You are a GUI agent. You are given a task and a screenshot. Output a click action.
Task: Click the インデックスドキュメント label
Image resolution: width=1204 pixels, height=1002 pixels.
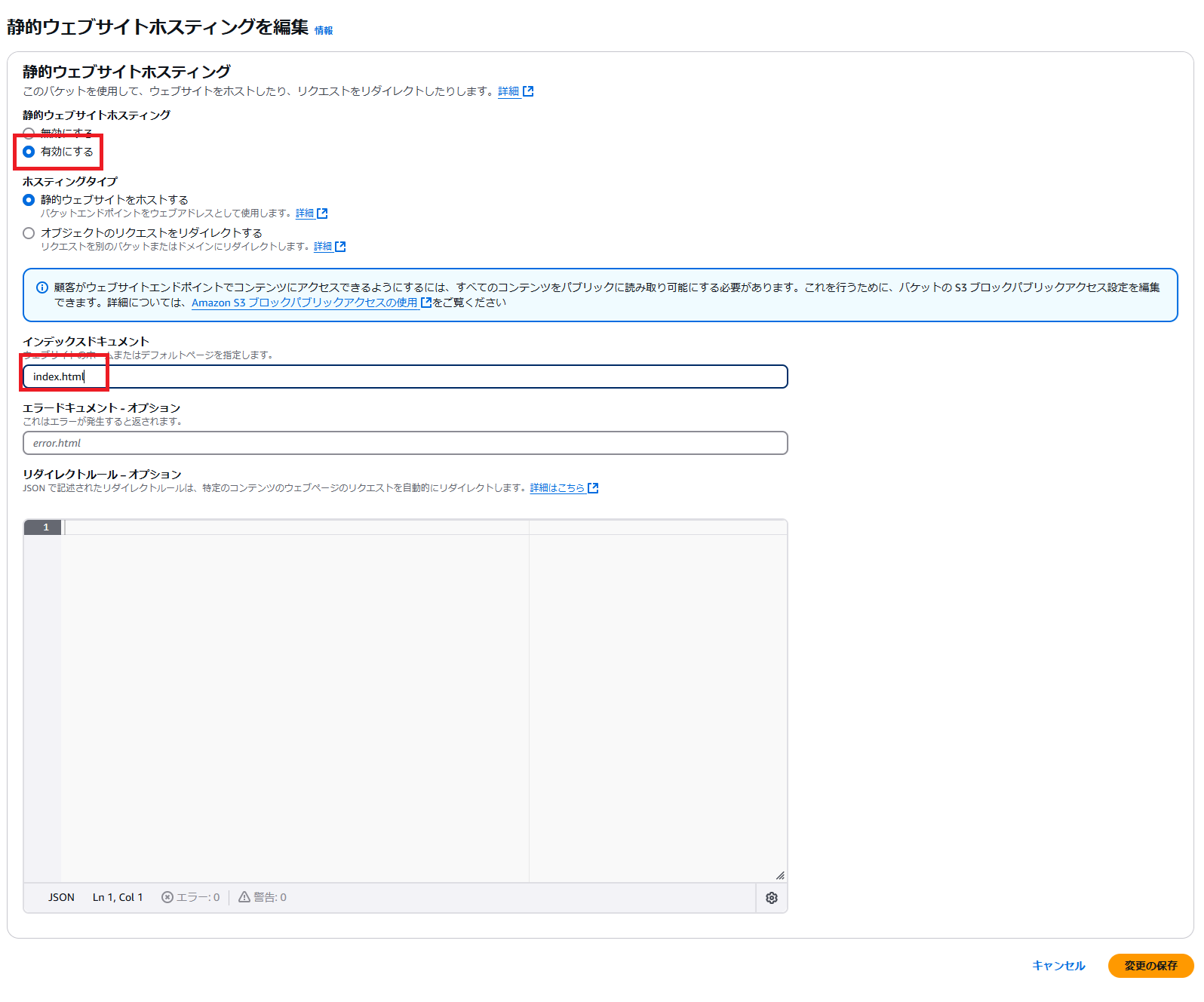pyautogui.click(x=86, y=342)
